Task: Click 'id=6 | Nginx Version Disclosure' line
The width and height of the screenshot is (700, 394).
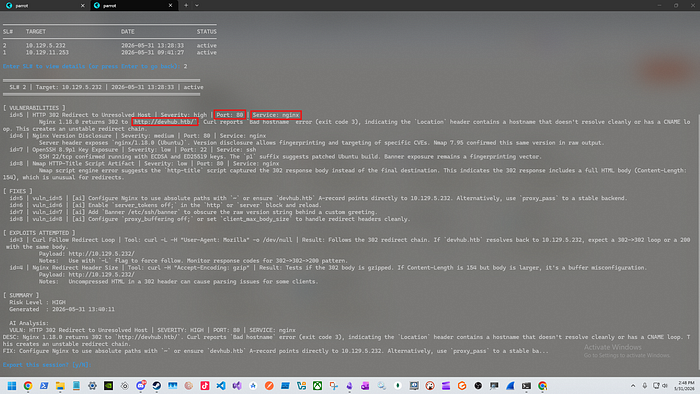Action: click(138, 136)
